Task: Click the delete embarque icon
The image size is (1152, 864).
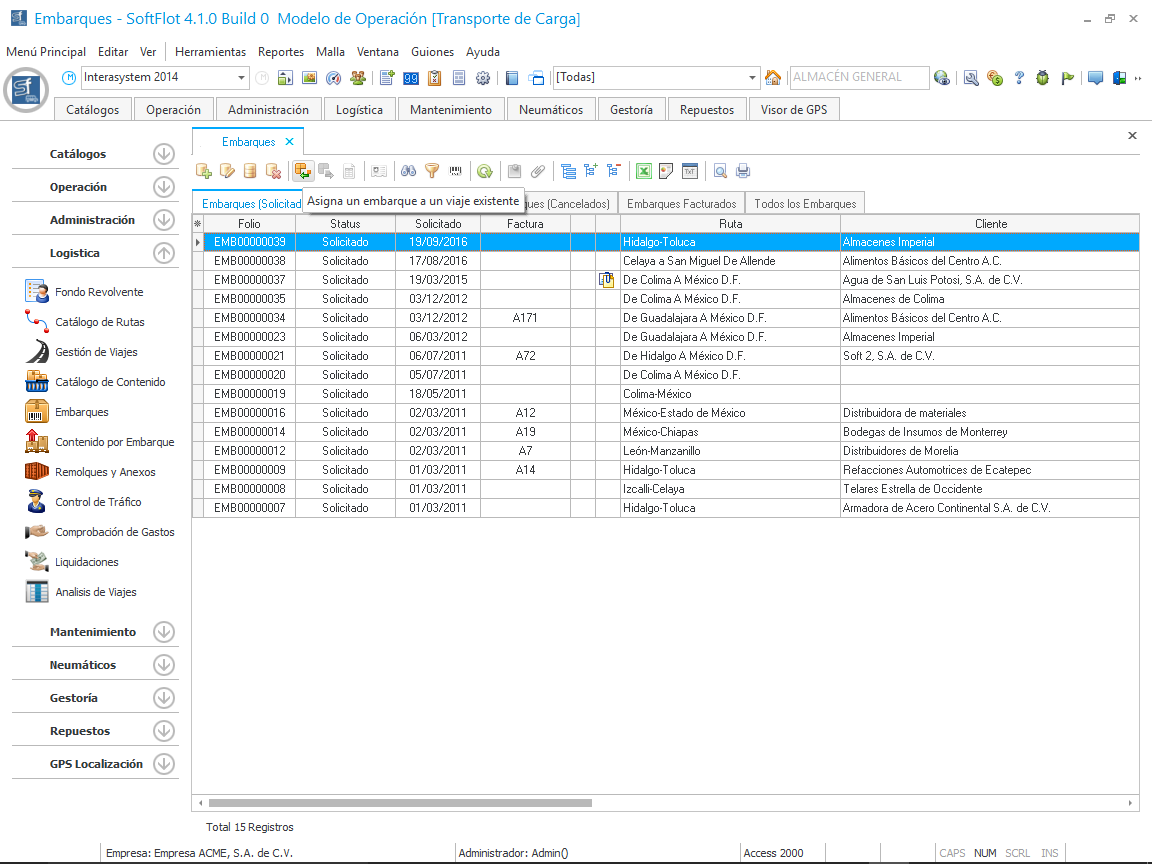Action: (273, 171)
